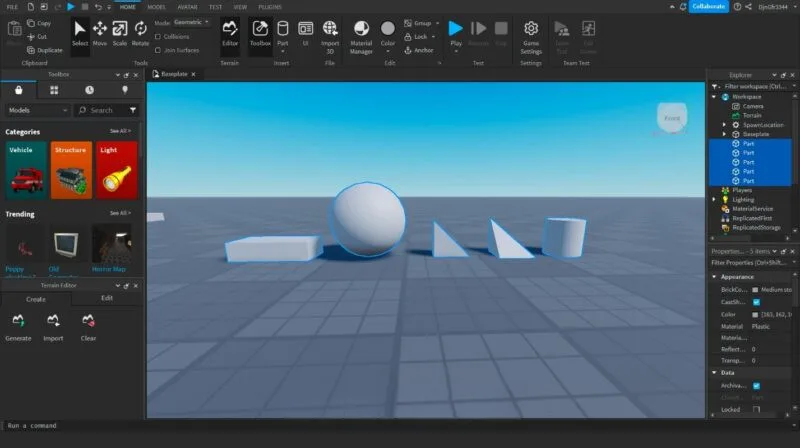Toggle the Collisions checkbox

pyautogui.click(x=158, y=37)
